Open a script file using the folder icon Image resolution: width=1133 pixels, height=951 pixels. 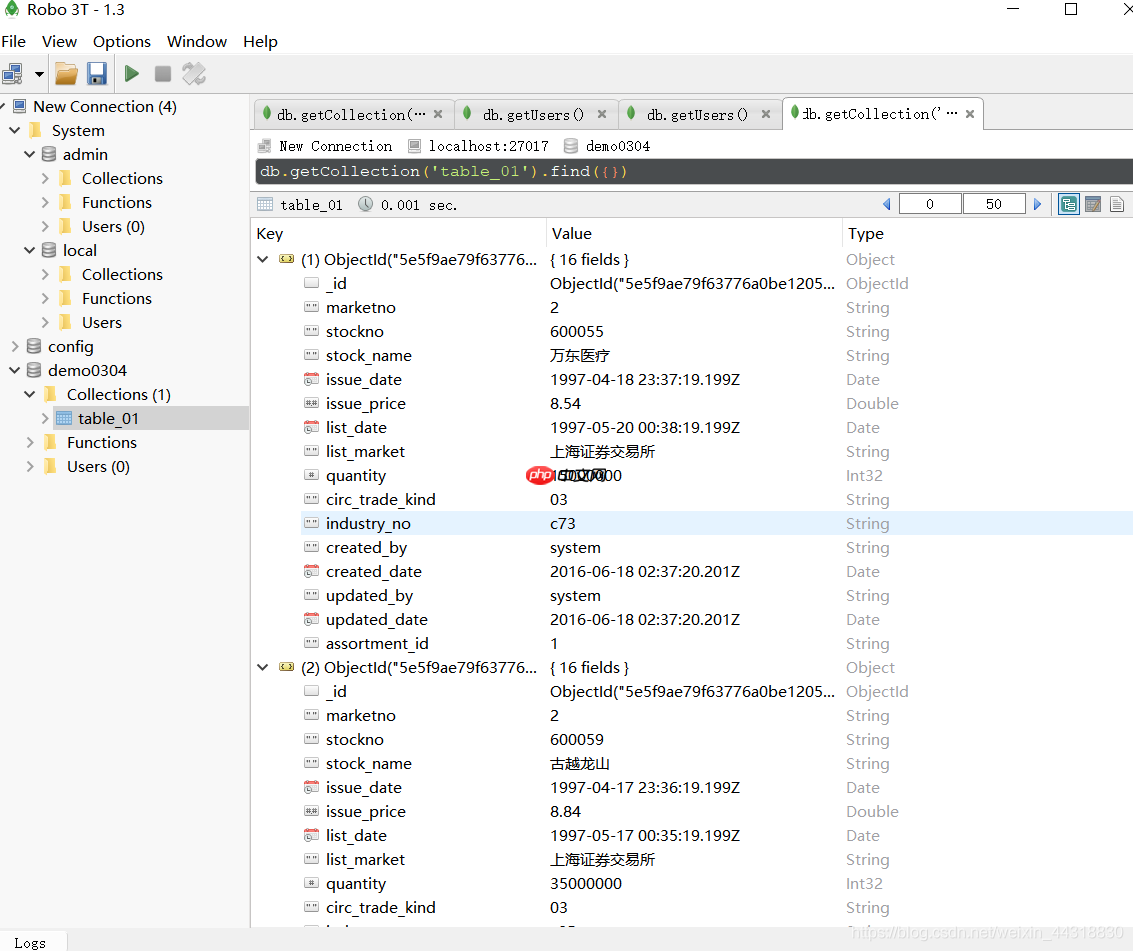(x=66, y=73)
